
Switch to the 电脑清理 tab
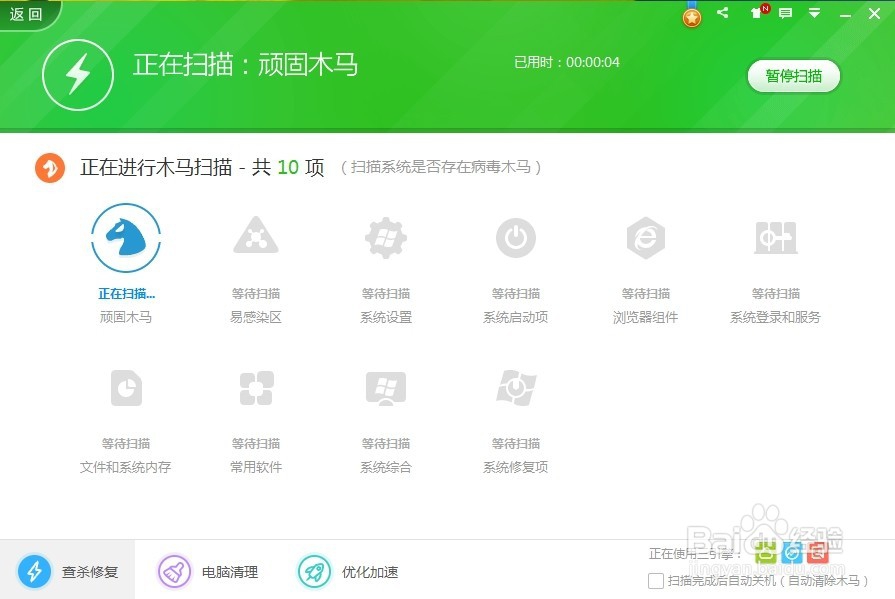coord(209,572)
